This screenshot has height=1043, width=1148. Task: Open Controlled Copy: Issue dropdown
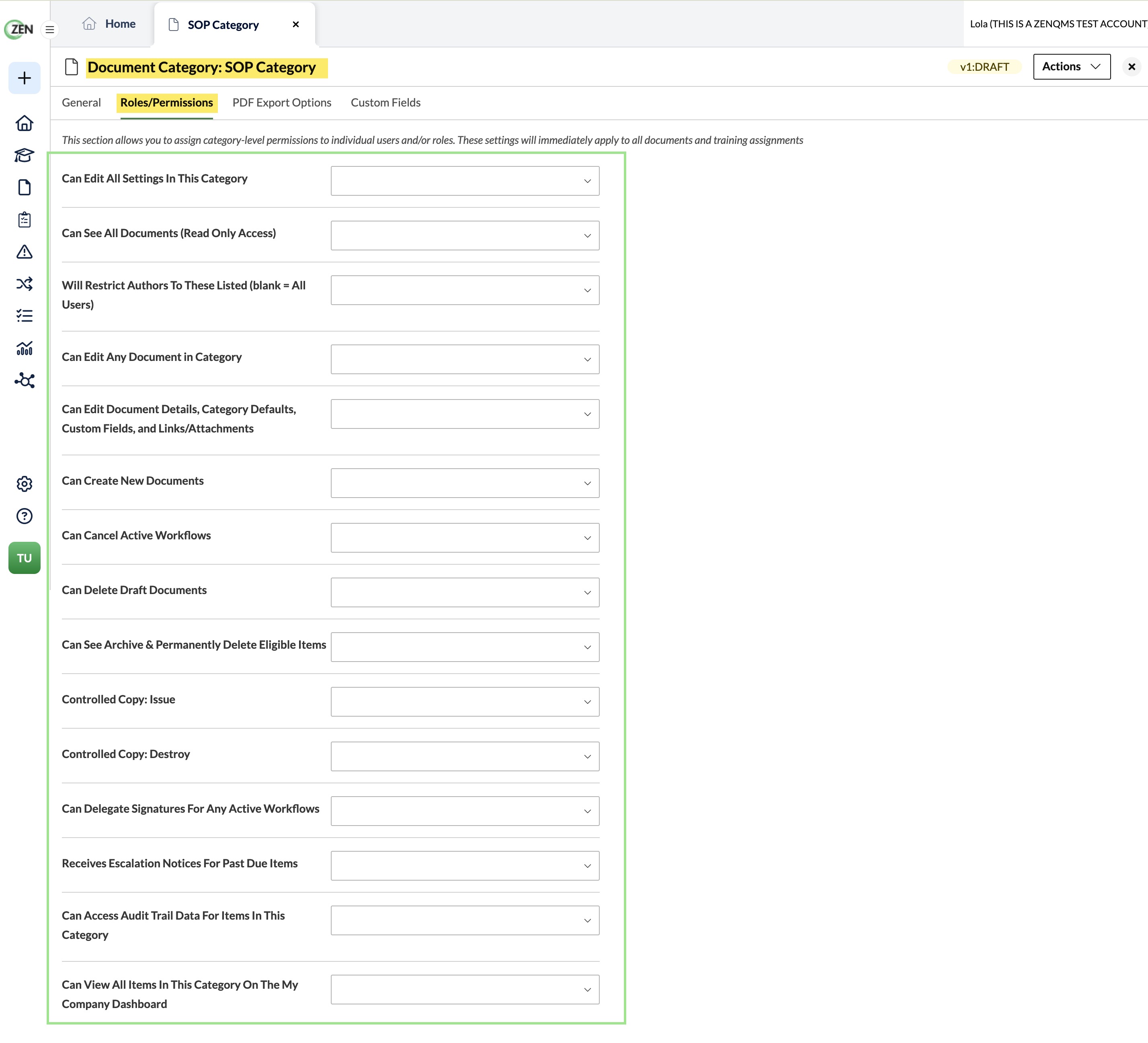pos(465,702)
